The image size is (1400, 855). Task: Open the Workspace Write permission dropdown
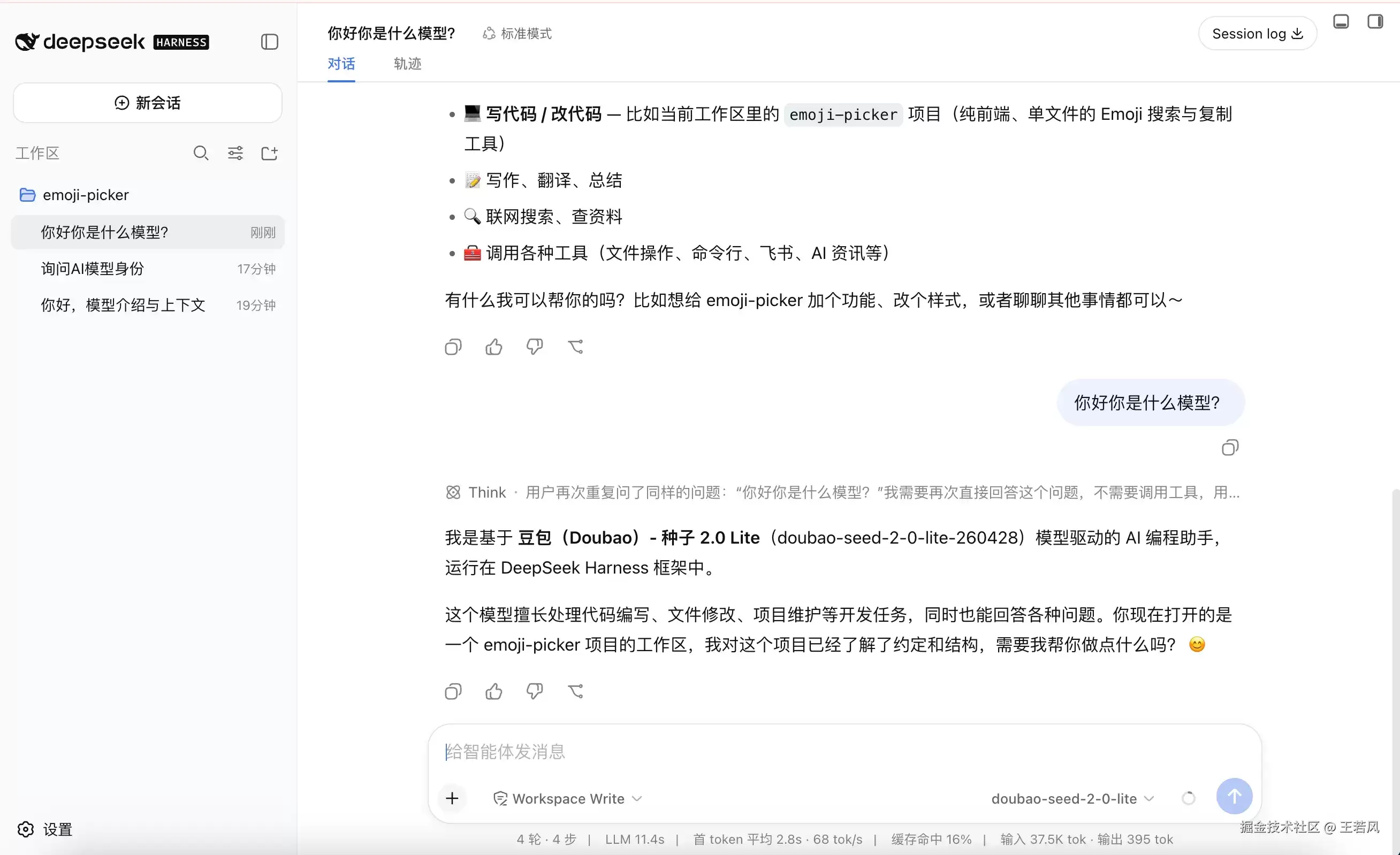(568, 799)
